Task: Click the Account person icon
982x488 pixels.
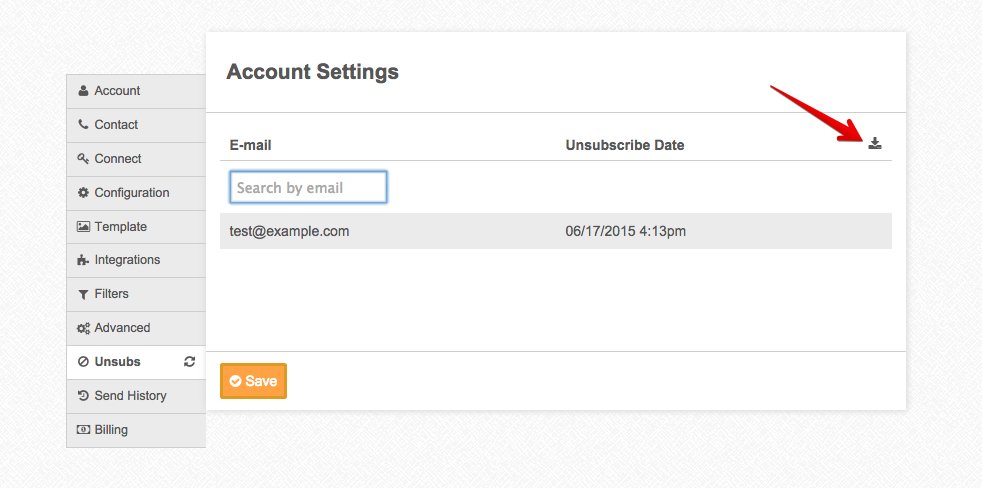Action: [x=83, y=91]
